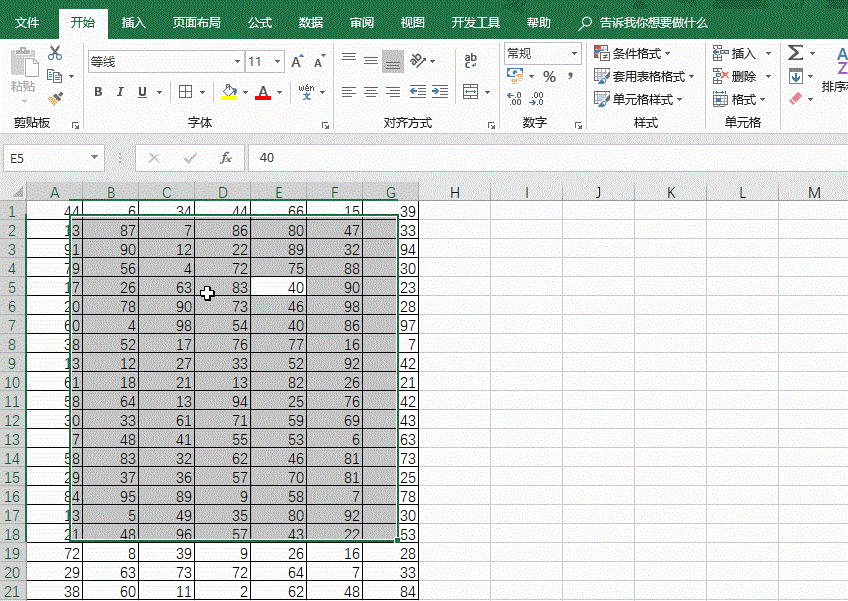
Task: Switch to the 开发工具 Developer tab
Action: 475,23
